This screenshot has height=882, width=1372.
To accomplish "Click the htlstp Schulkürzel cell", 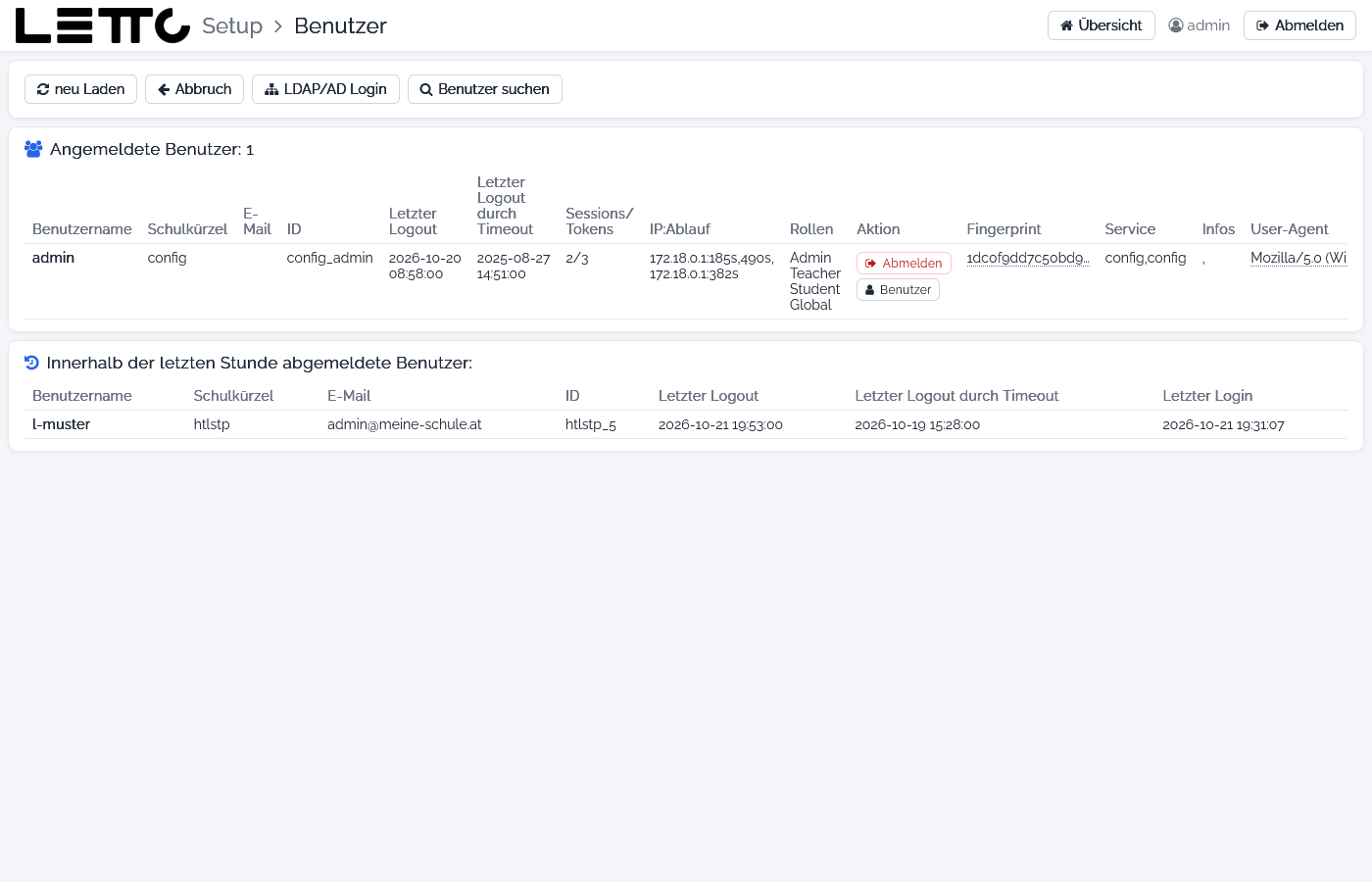I will [212, 424].
